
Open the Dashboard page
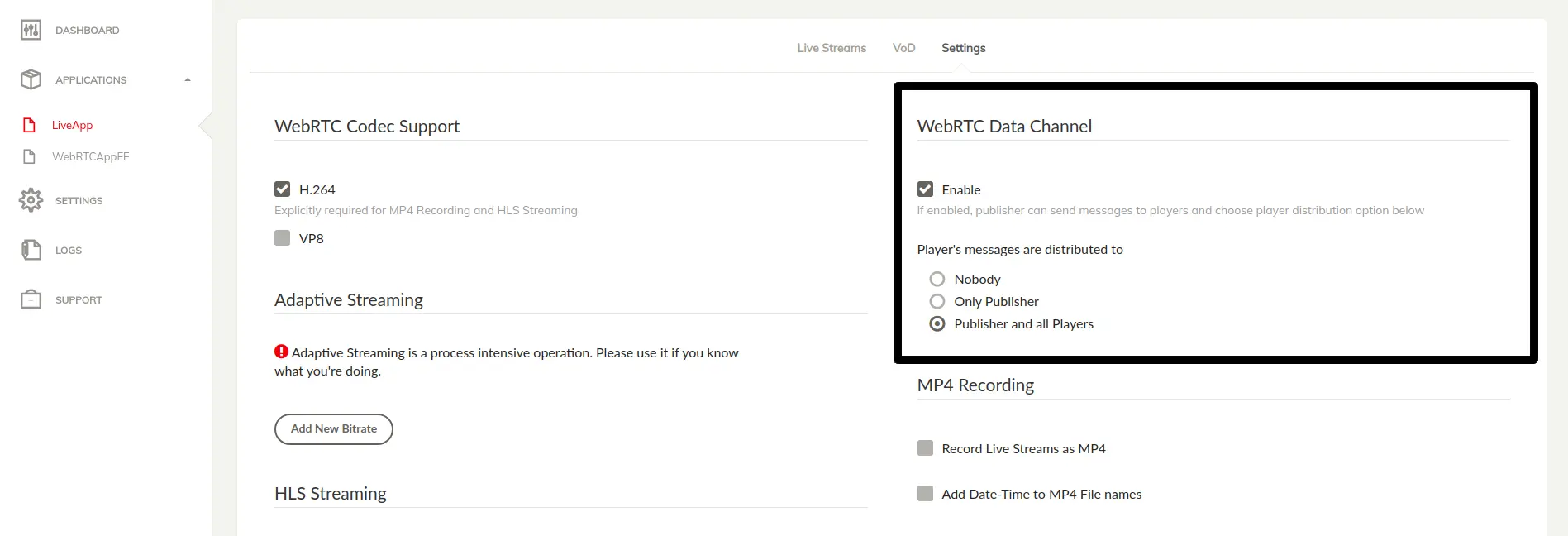87,31
